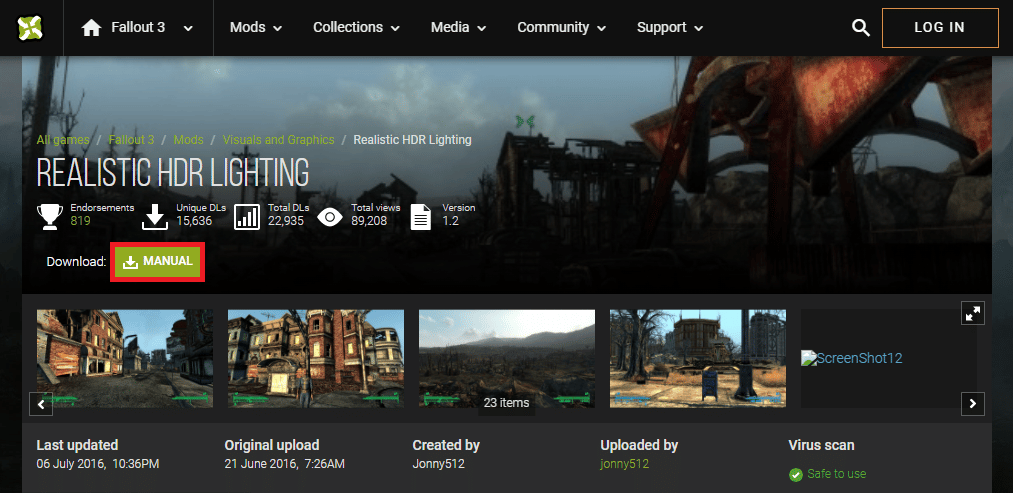
Task: Click the REALISTIC HDR LIGHTING title
Action: [172, 173]
